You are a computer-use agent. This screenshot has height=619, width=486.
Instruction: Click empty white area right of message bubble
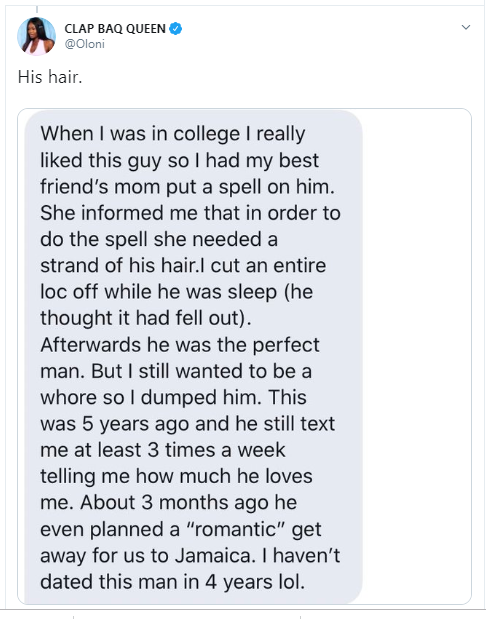(417, 355)
